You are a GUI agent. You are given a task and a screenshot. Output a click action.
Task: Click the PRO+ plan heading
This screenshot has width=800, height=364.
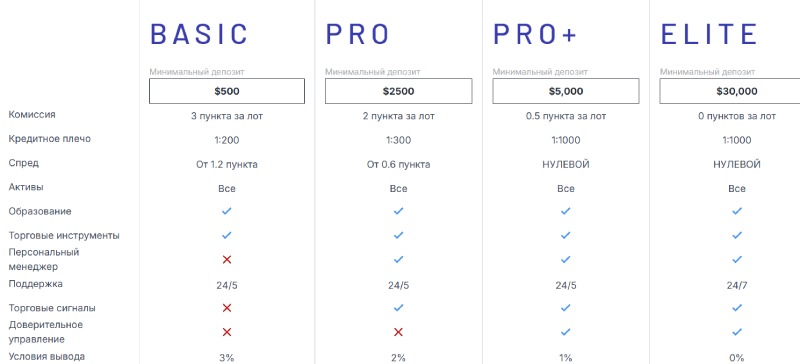535,34
